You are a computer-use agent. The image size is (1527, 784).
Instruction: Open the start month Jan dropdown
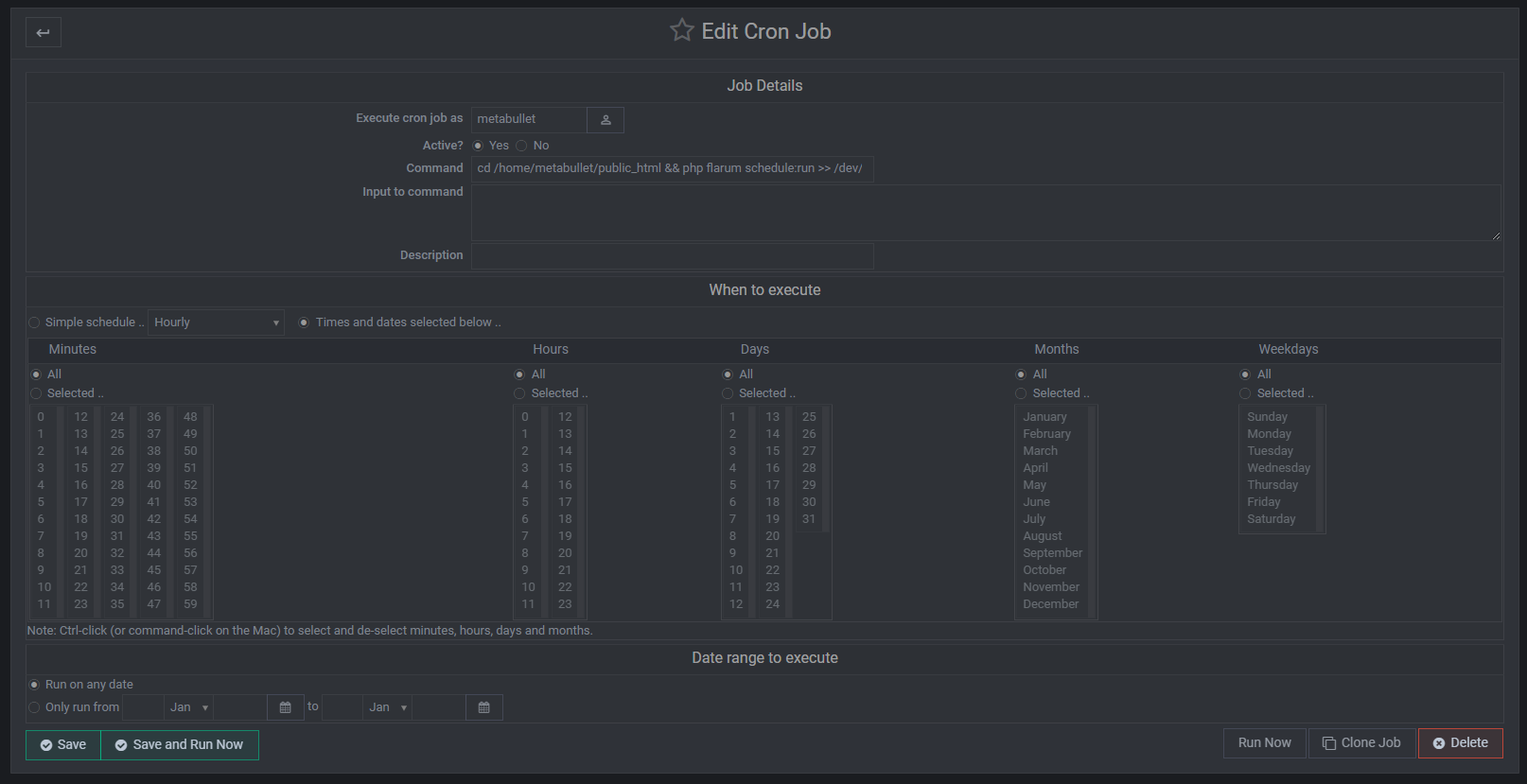point(188,707)
